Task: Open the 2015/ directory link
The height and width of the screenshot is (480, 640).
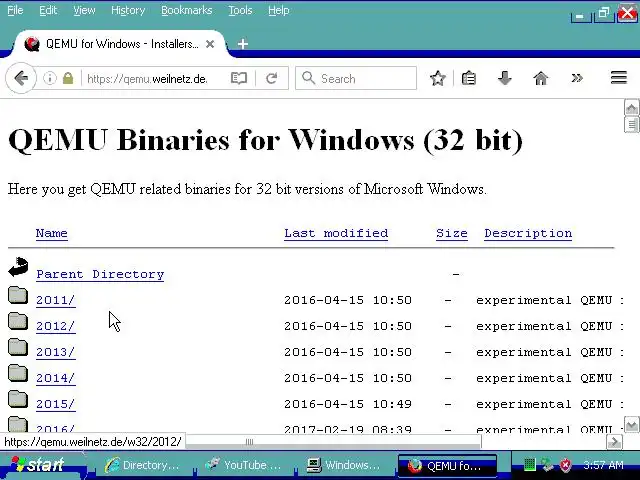Action: click(x=56, y=404)
